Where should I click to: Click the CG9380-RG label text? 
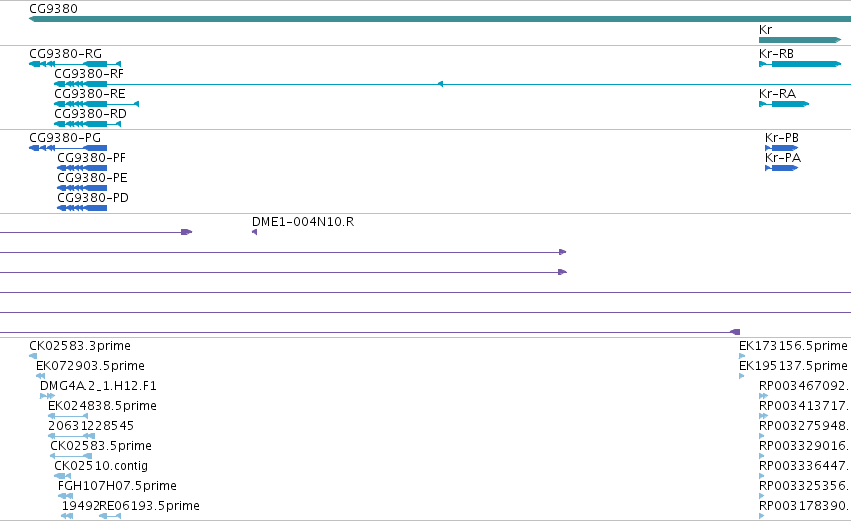(x=65, y=54)
